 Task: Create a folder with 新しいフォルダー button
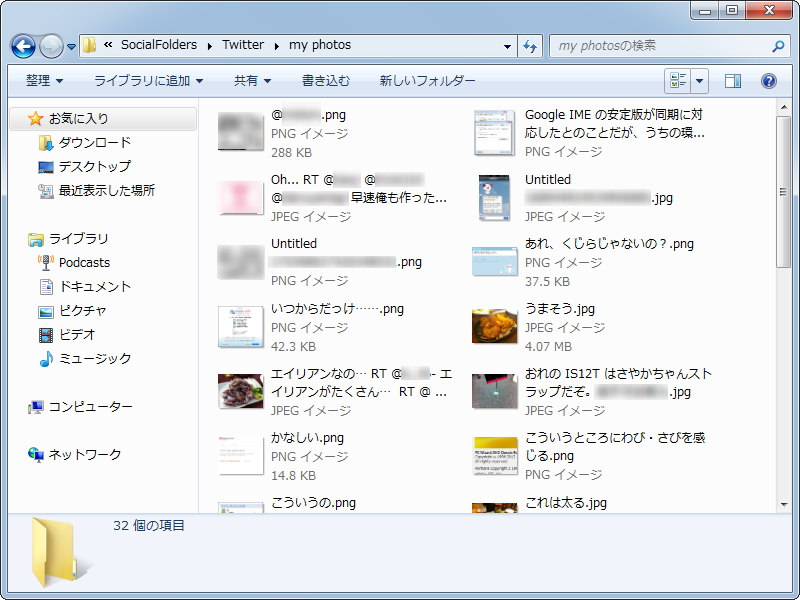point(427,80)
